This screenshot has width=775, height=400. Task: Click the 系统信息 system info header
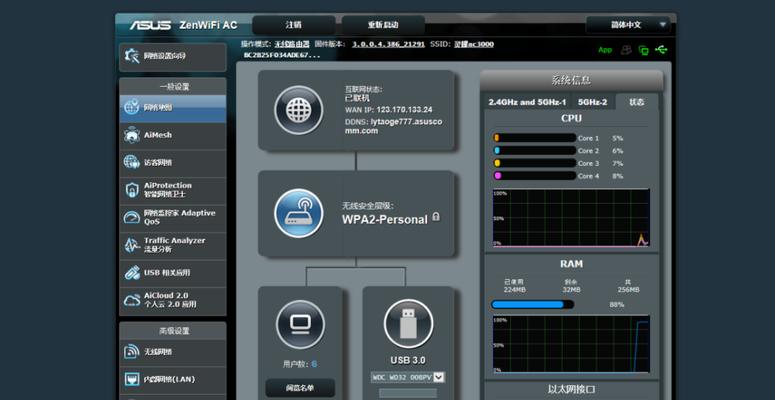571,80
